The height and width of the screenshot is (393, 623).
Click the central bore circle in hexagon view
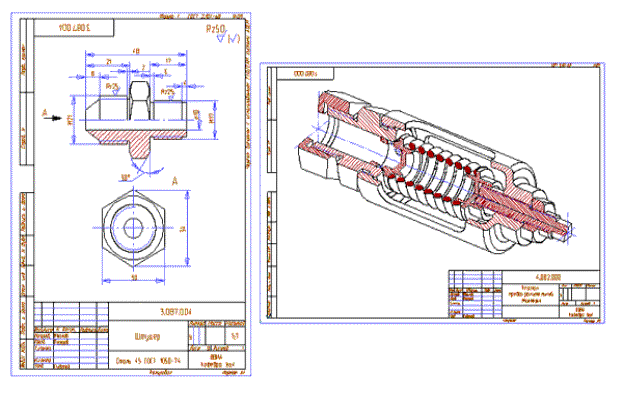point(133,228)
